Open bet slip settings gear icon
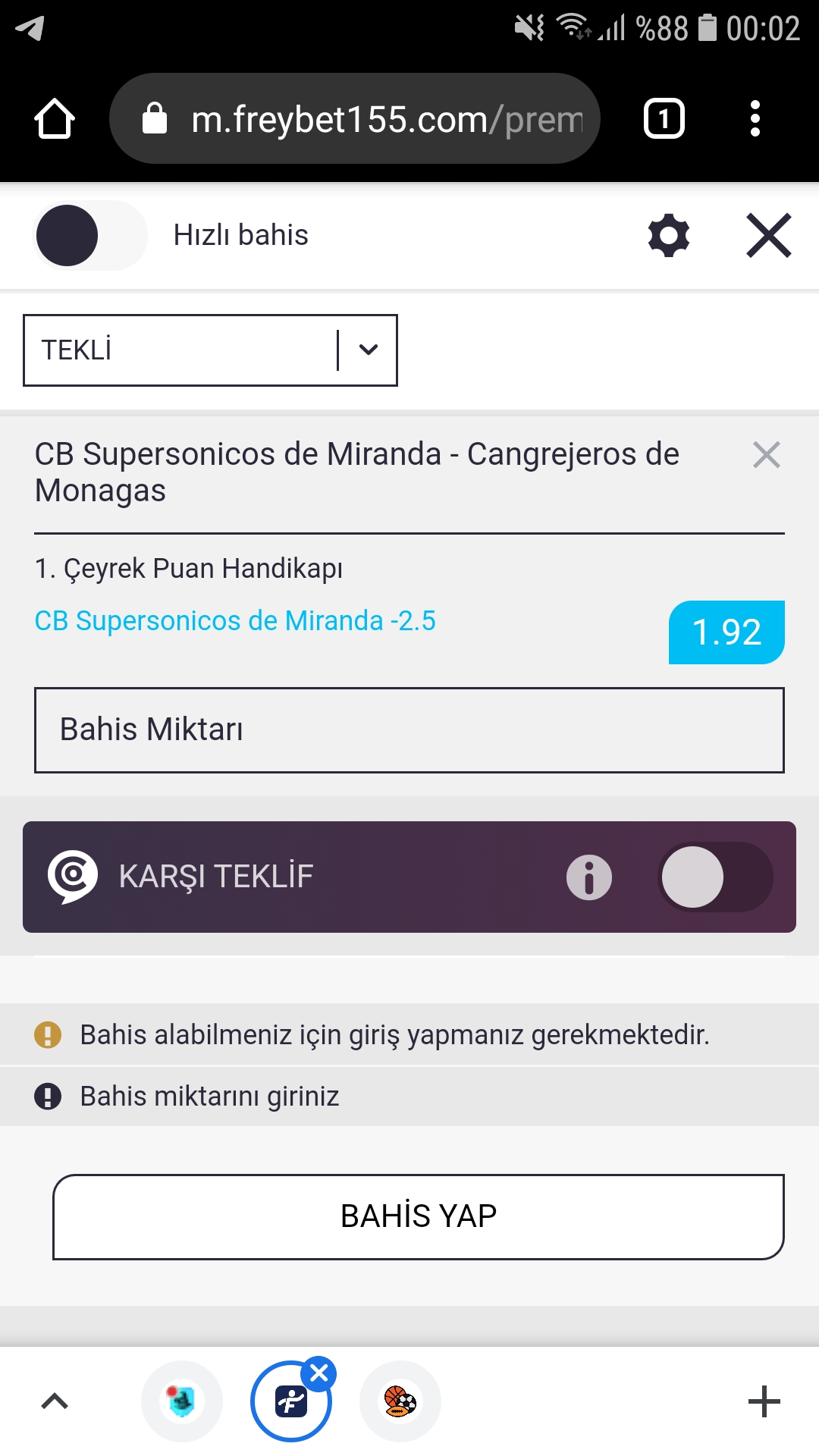The height and width of the screenshot is (1456, 819). (669, 235)
